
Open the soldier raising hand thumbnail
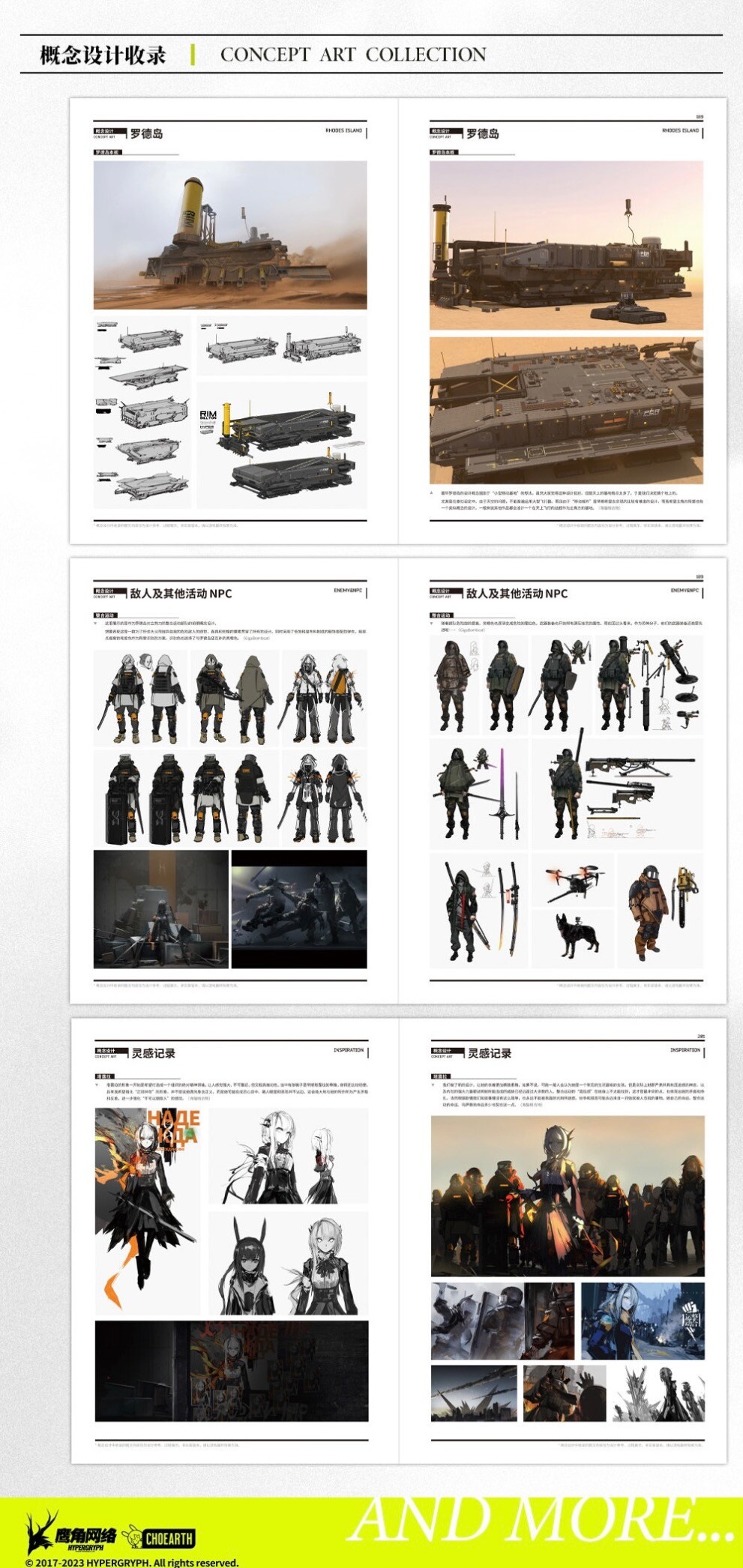565,1393
